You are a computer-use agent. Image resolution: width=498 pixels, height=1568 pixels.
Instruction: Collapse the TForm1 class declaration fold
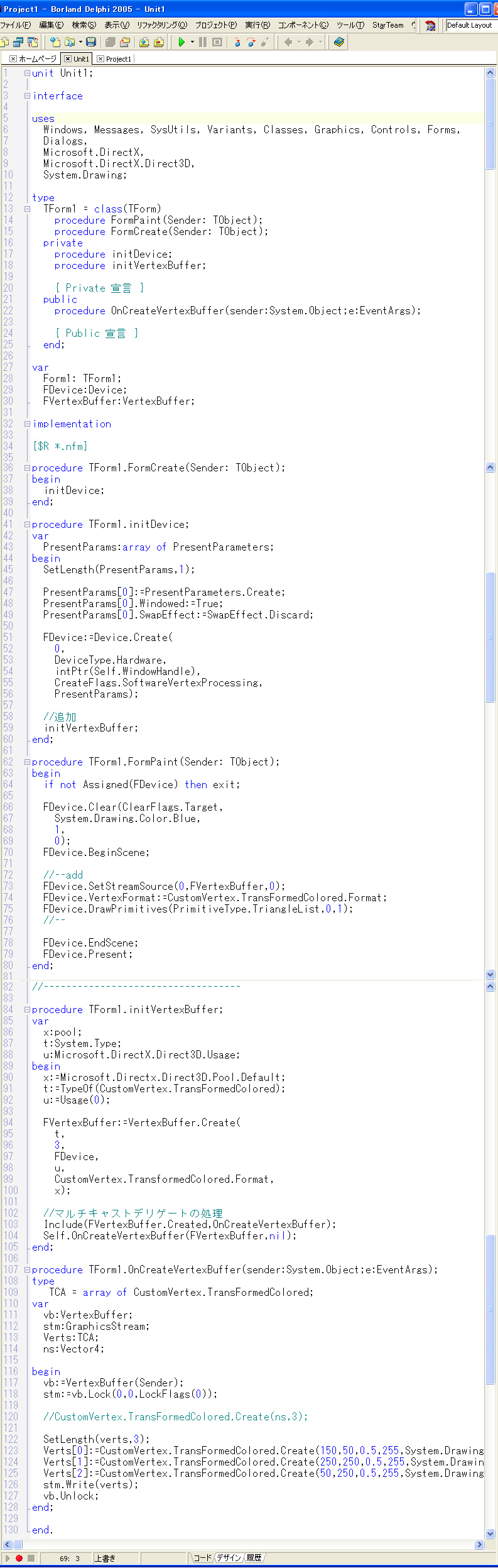[x=27, y=209]
